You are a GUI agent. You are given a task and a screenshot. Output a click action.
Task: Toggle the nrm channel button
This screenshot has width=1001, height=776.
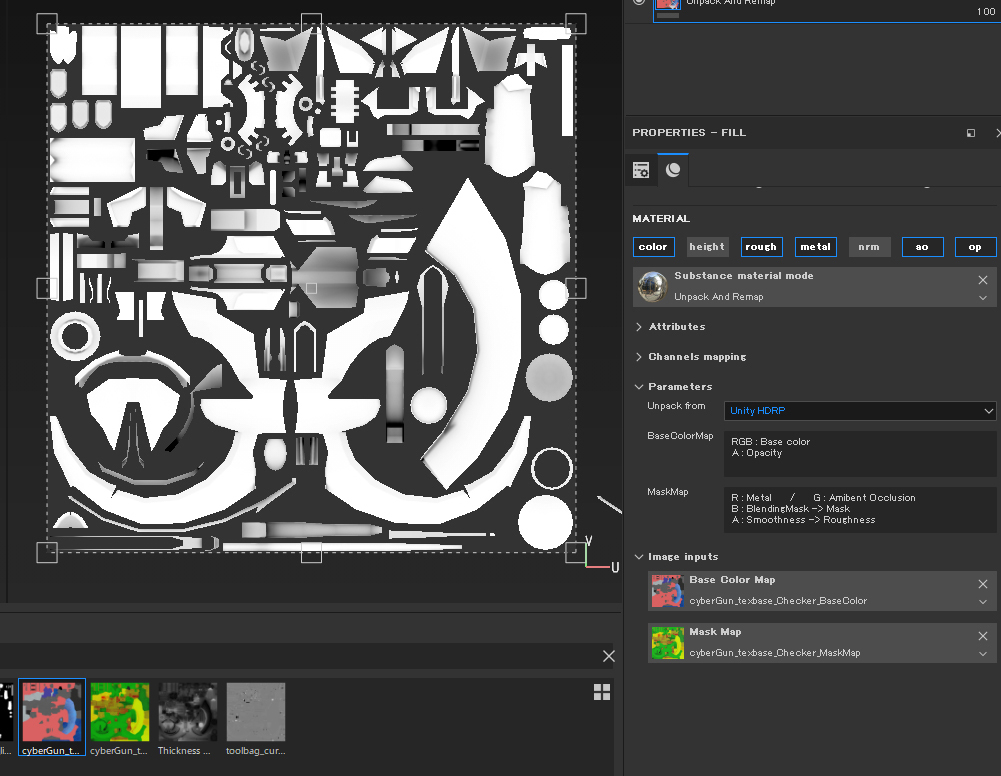[869, 247]
